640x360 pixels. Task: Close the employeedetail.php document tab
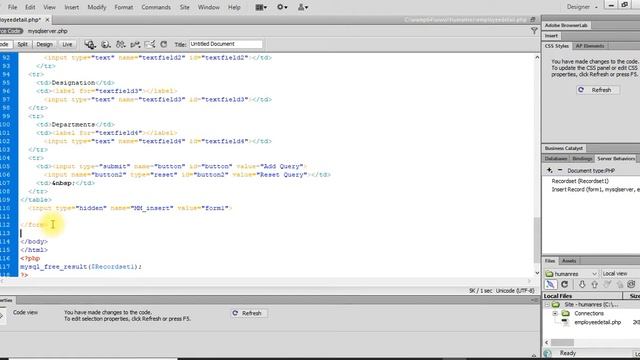47,20
